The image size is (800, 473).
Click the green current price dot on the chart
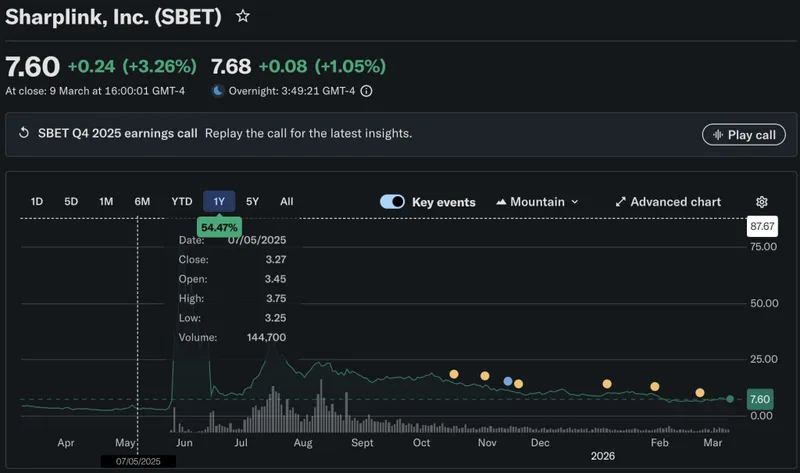730,399
